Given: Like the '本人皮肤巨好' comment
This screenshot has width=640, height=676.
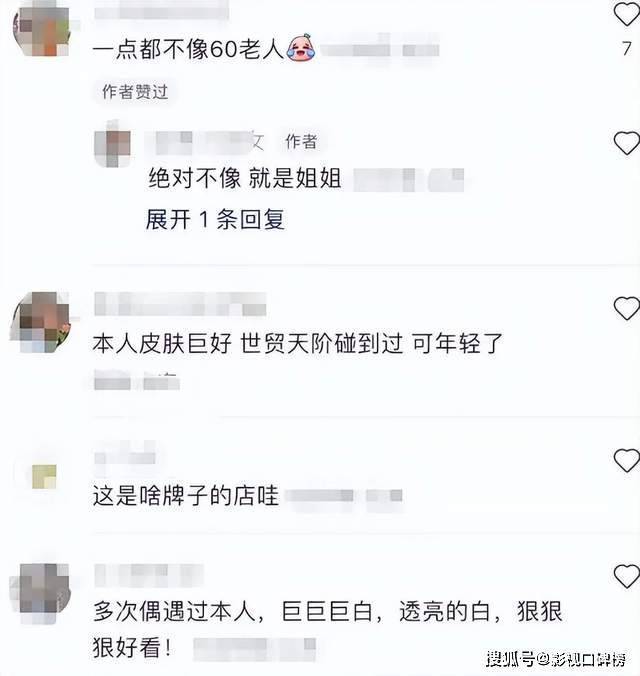Looking at the screenshot, I should pos(627,308).
